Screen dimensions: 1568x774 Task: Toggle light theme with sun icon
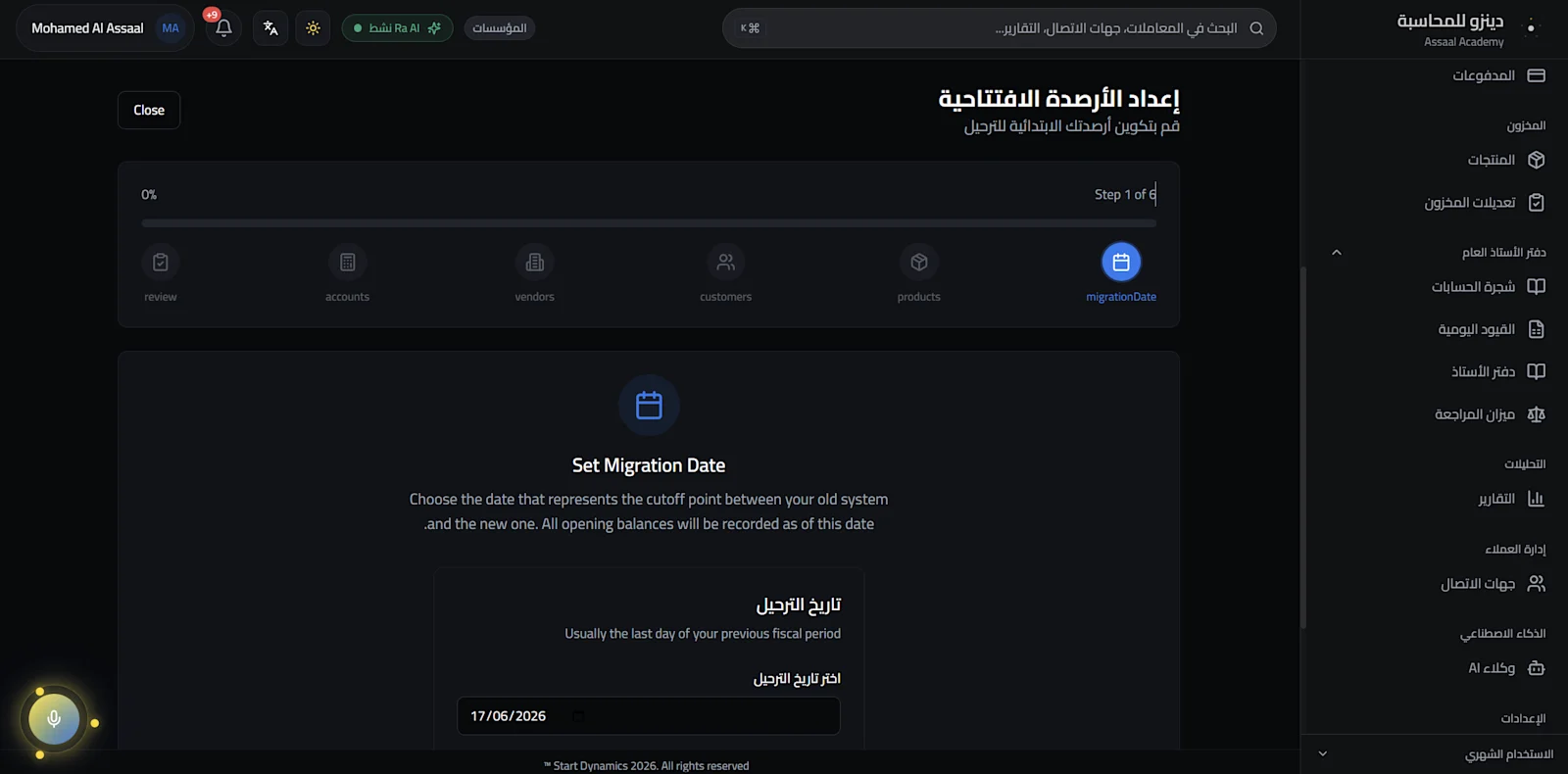click(x=313, y=28)
